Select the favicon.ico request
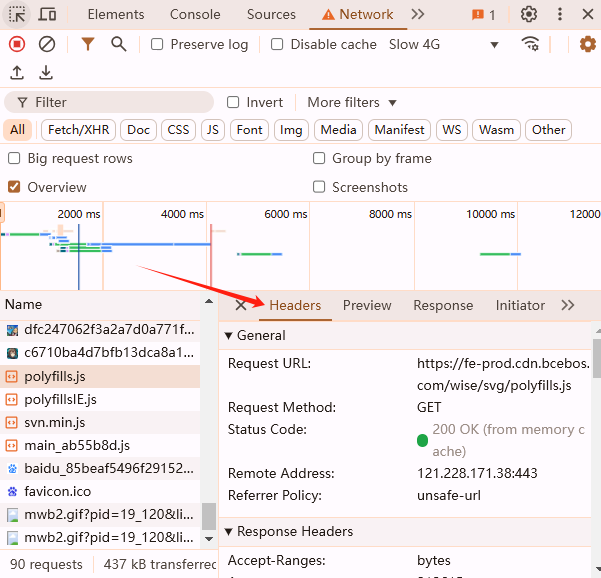 coord(100,492)
